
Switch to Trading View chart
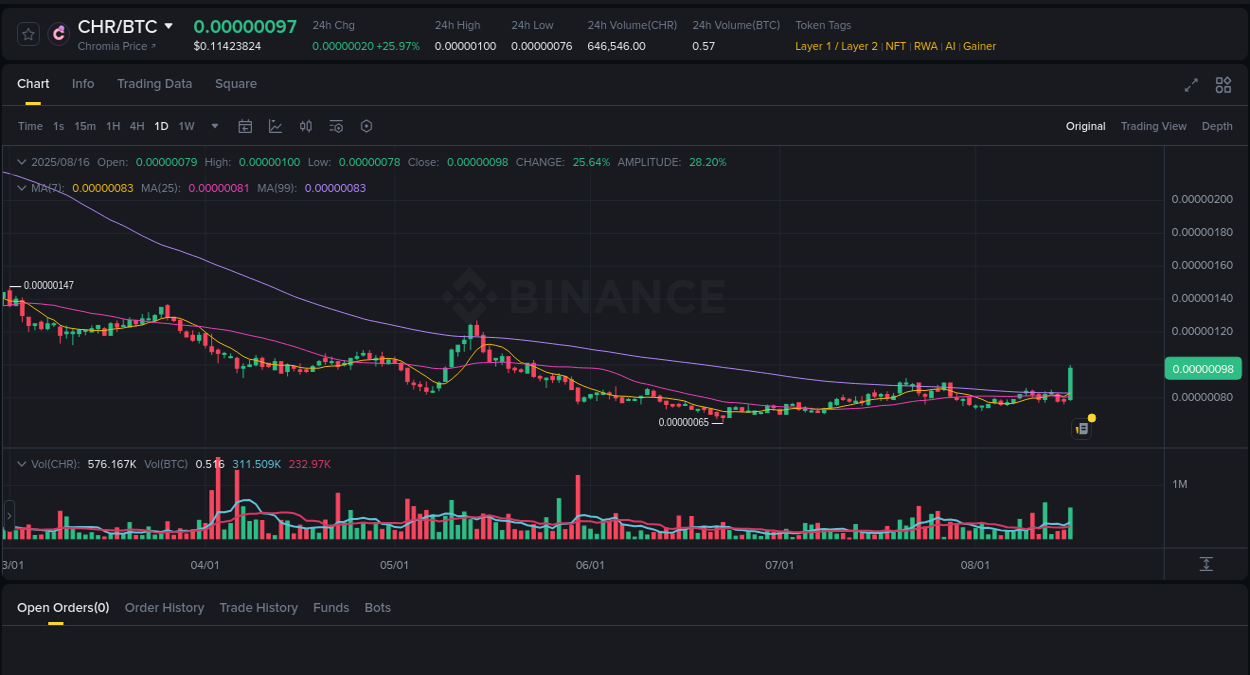point(1153,126)
